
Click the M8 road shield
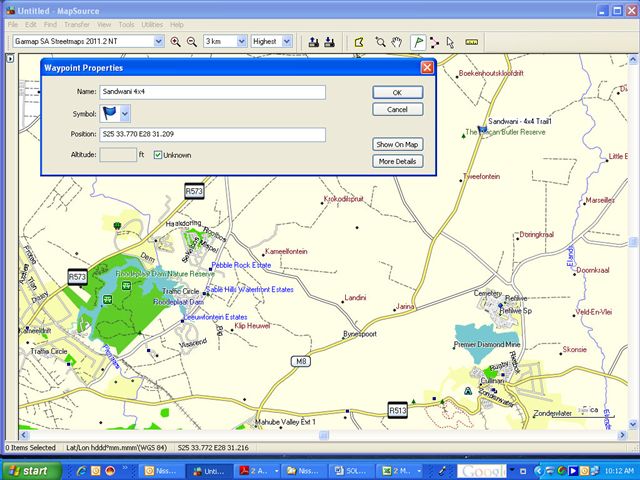tap(301, 361)
